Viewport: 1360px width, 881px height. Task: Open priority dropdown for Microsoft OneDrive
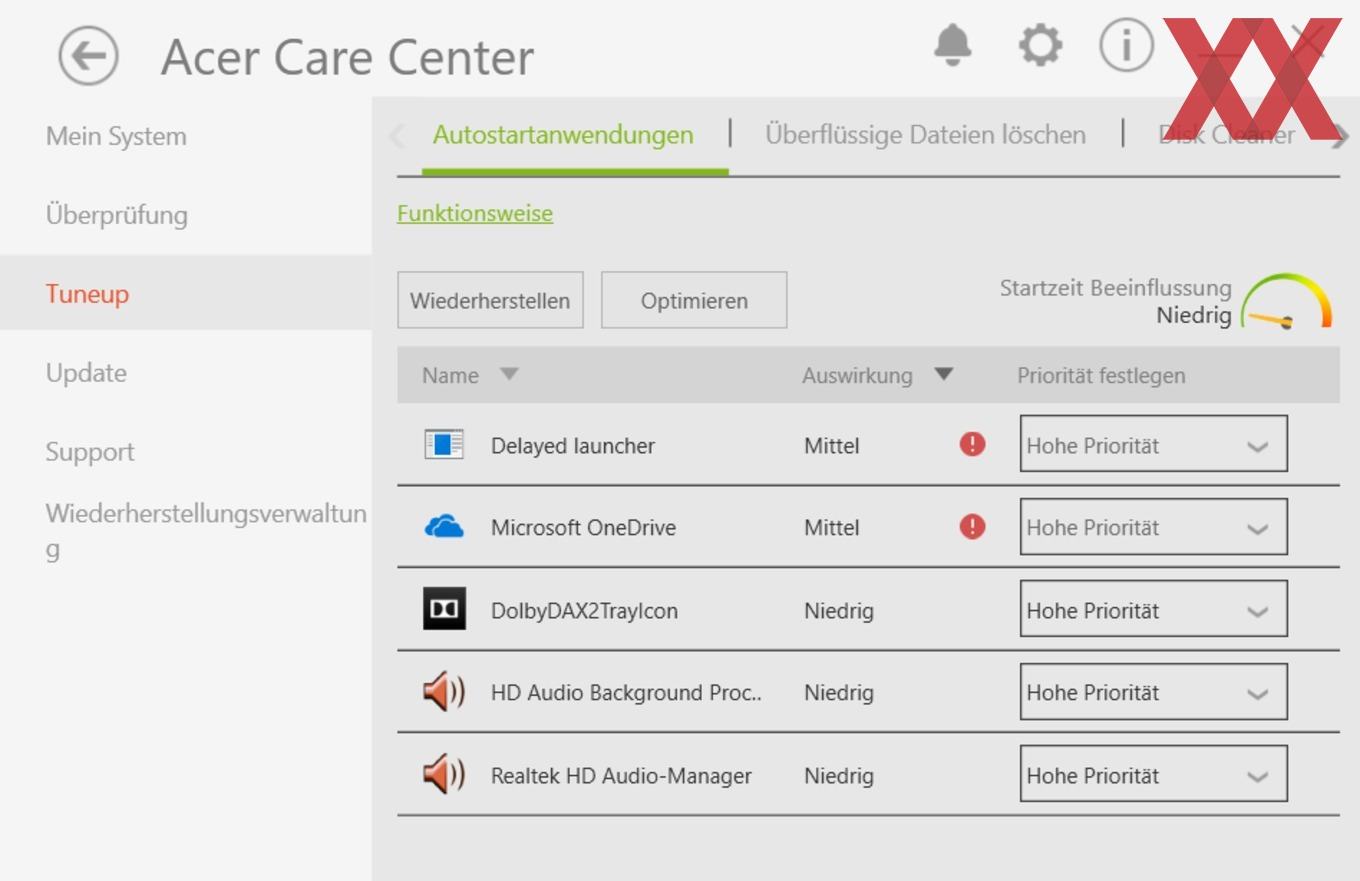[x=1153, y=527]
